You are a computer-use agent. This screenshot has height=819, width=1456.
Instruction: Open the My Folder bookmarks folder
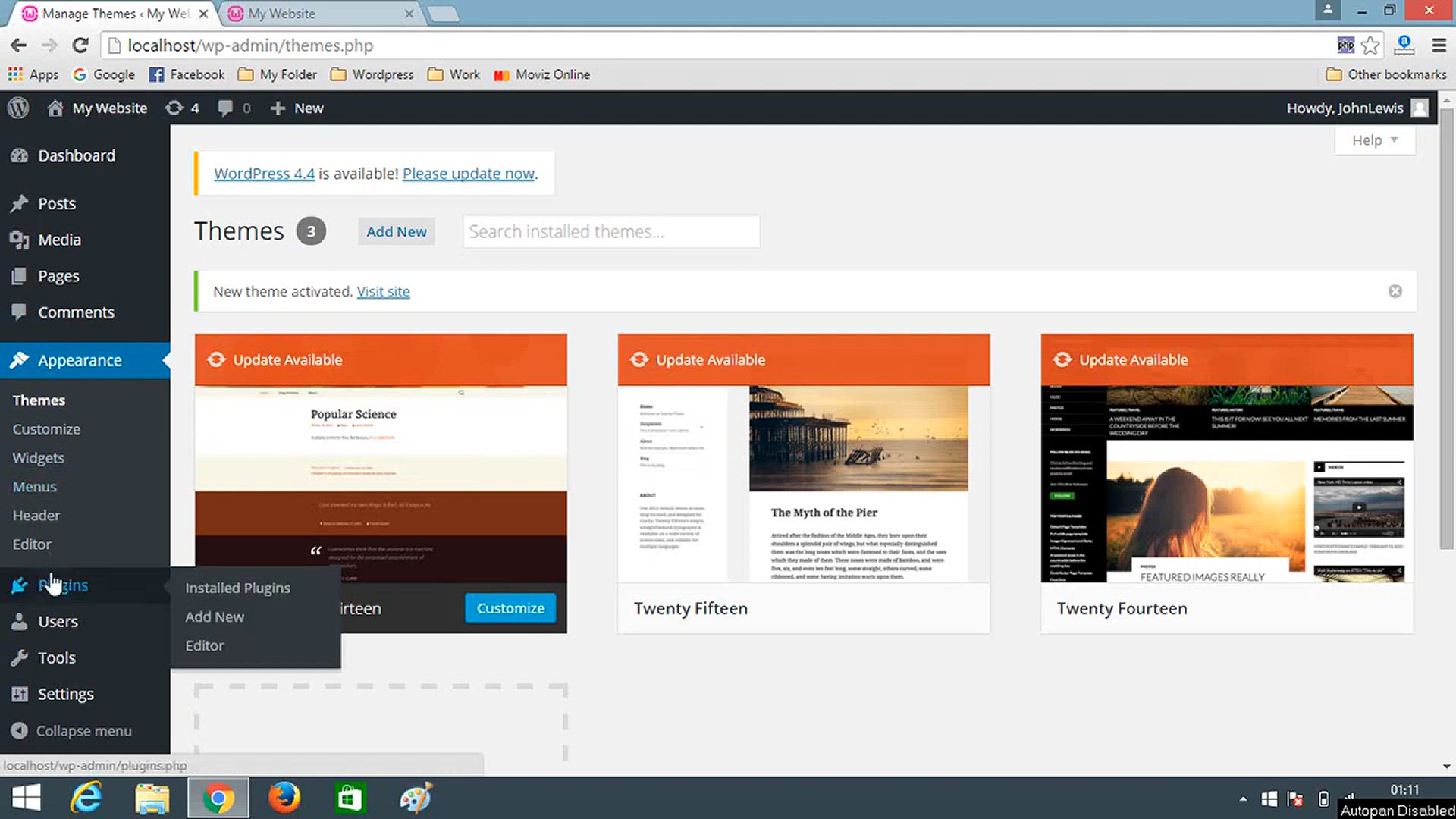click(278, 74)
